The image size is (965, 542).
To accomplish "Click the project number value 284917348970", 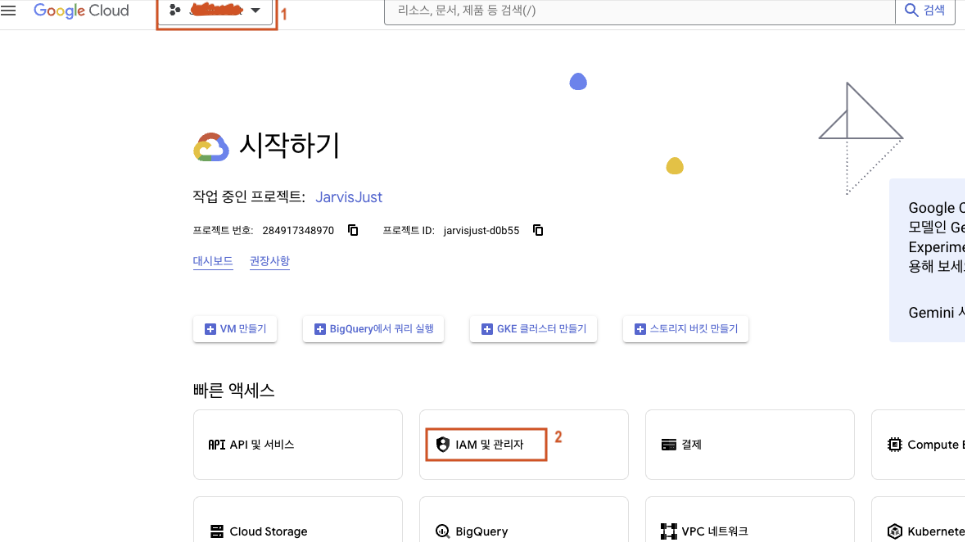I will [298, 230].
